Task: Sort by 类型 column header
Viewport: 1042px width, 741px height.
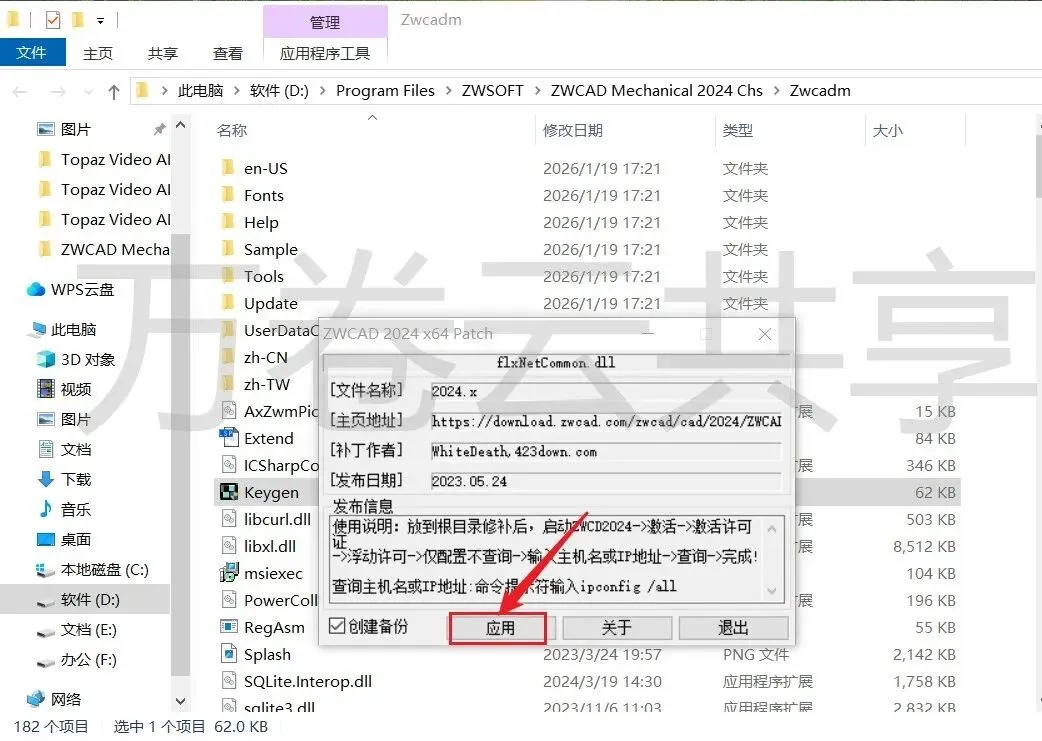Action: tap(738, 130)
